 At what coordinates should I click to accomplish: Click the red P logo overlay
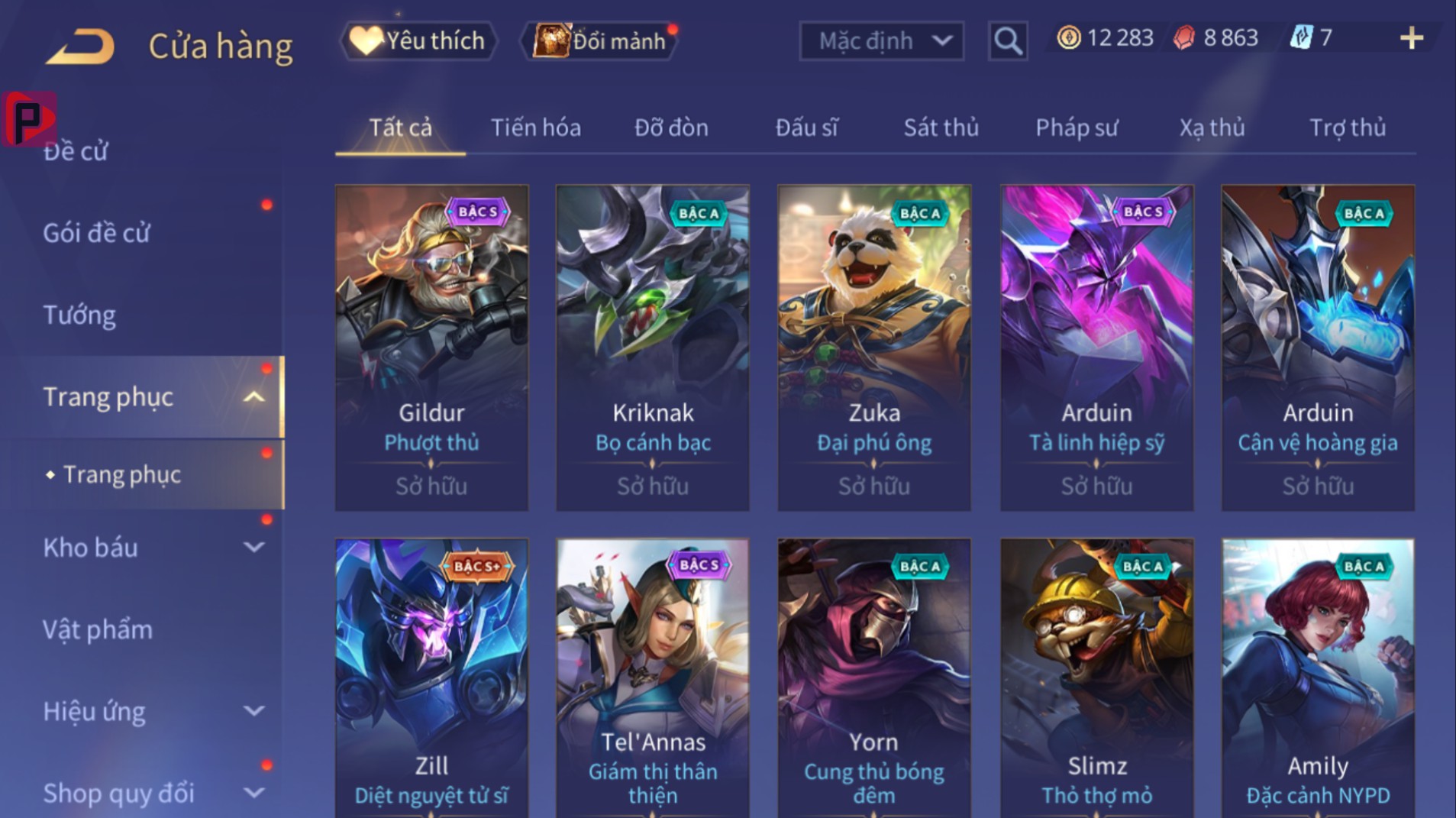tap(29, 118)
